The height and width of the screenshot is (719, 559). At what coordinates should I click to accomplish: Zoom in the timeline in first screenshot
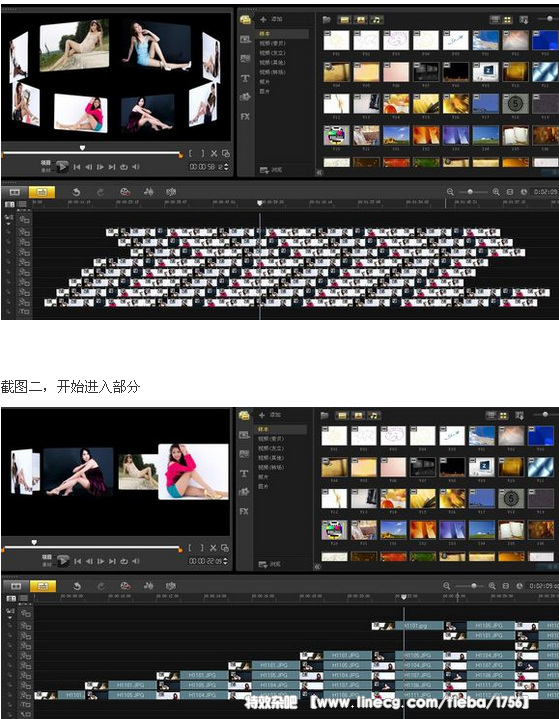tap(496, 192)
